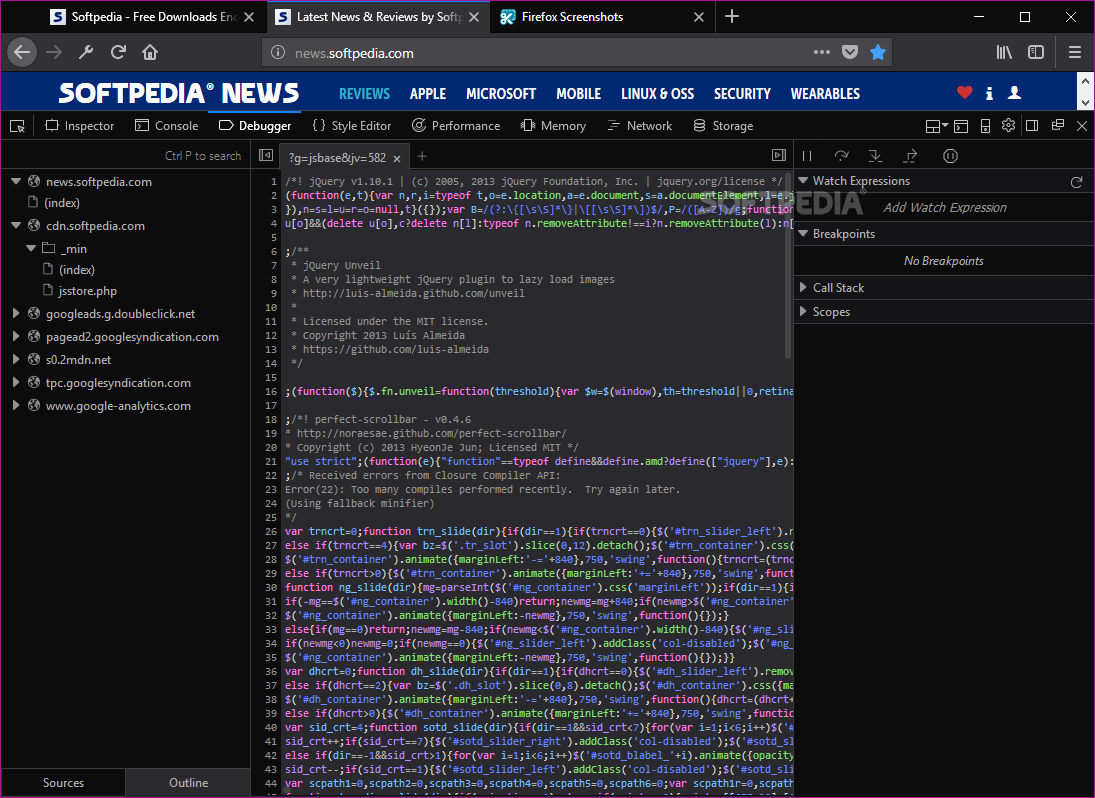Close the jsbase&jv=582 source tab

397,158
